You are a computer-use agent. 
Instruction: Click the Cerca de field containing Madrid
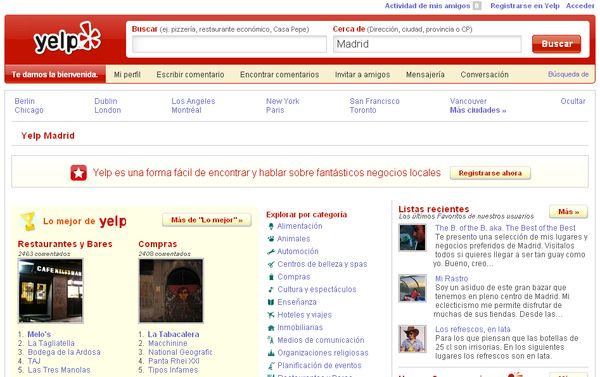point(427,44)
